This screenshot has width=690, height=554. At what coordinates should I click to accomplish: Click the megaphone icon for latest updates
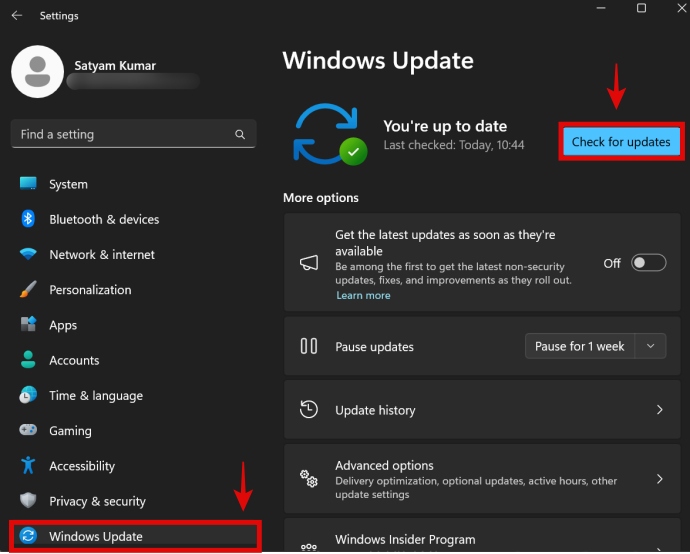click(309, 263)
